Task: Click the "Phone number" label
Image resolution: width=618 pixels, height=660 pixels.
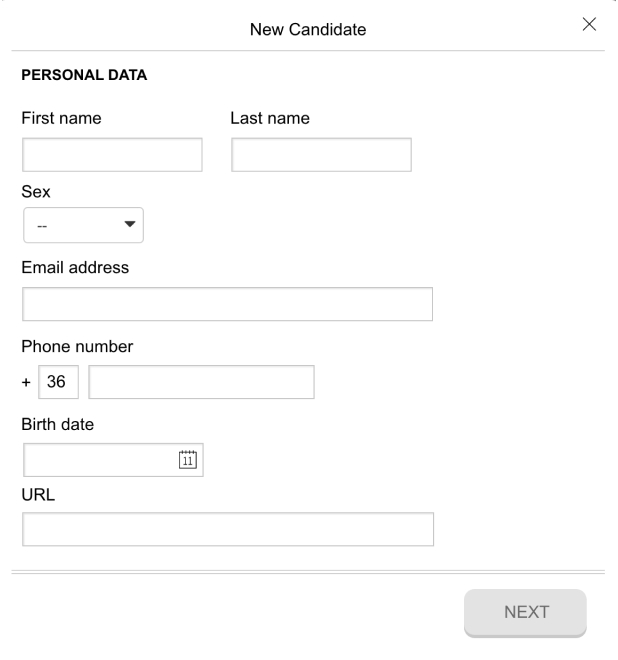Action: 77,347
